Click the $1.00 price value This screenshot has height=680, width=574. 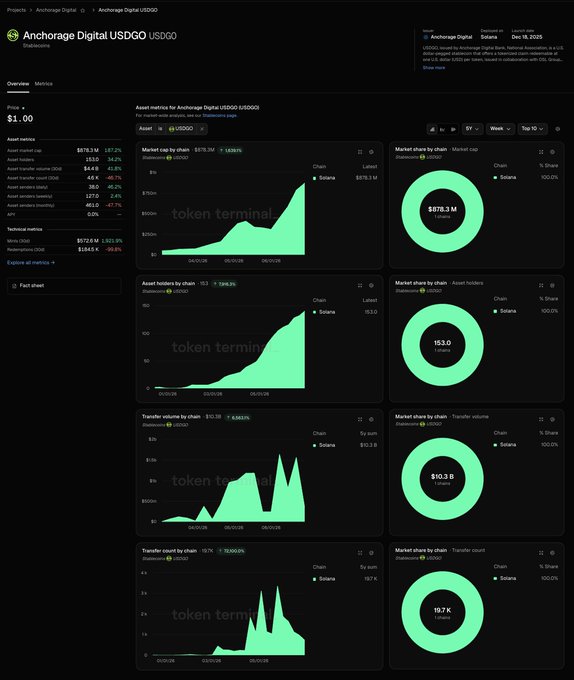tap(20, 118)
